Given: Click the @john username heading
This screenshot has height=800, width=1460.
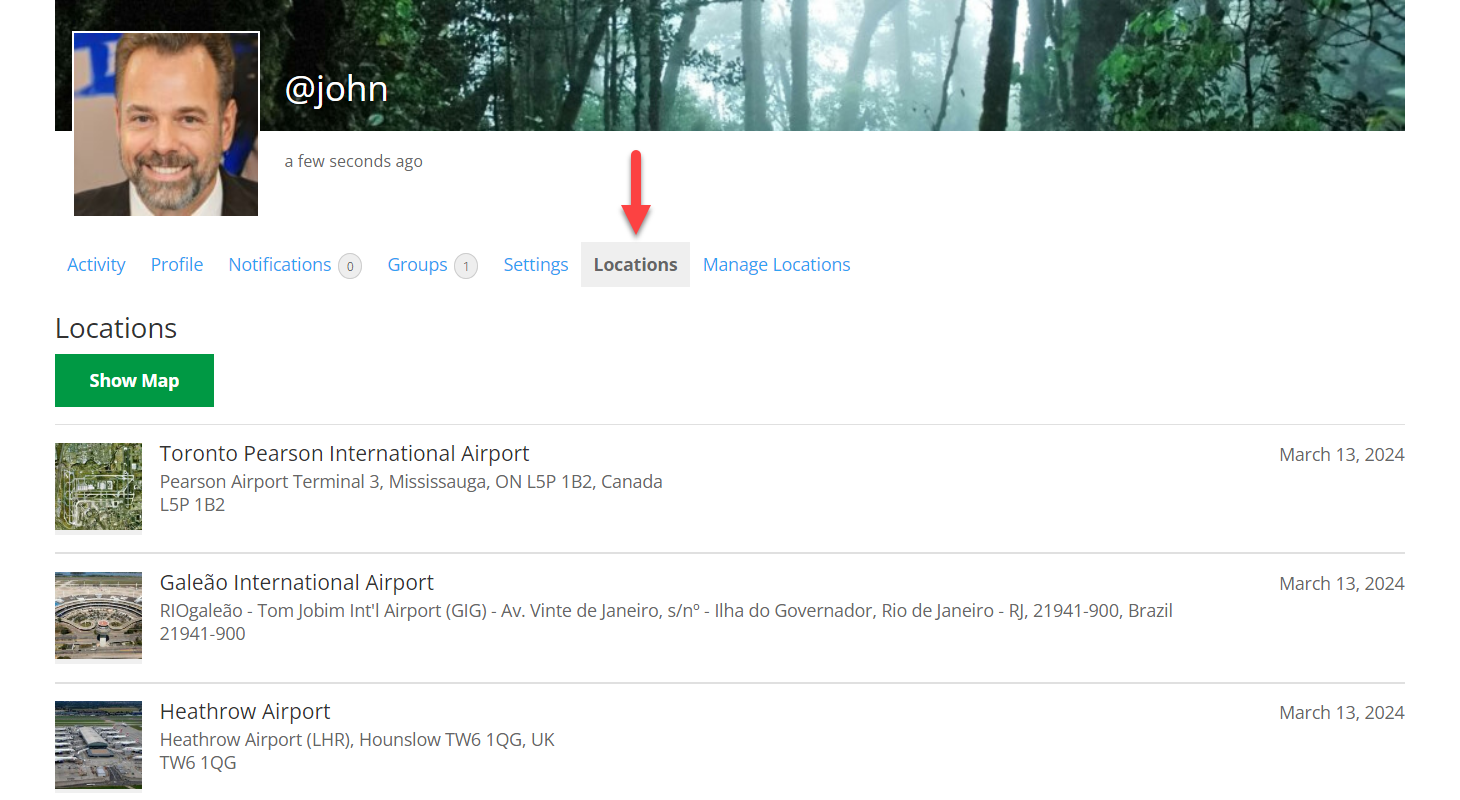Looking at the screenshot, I should pyautogui.click(x=336, y=89).
